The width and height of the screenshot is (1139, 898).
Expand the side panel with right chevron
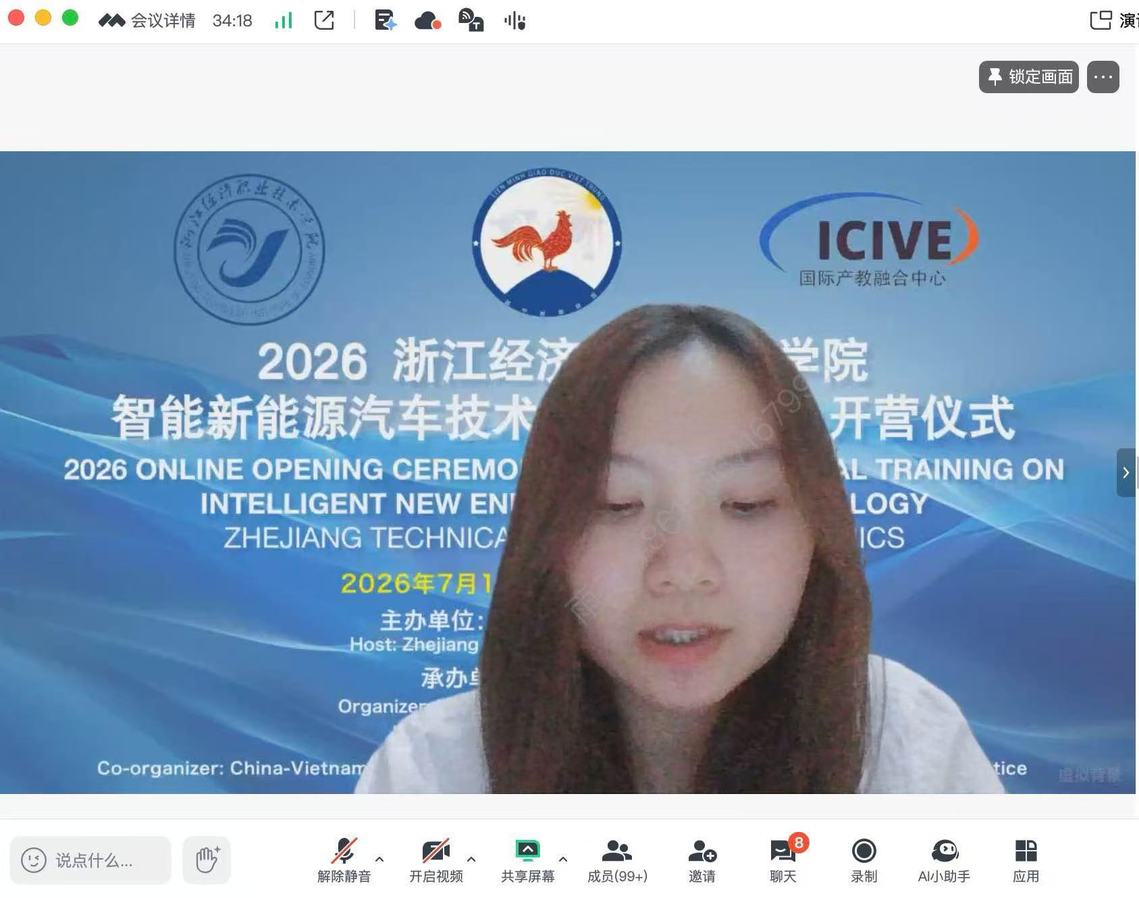click(x=1126, y=472)
